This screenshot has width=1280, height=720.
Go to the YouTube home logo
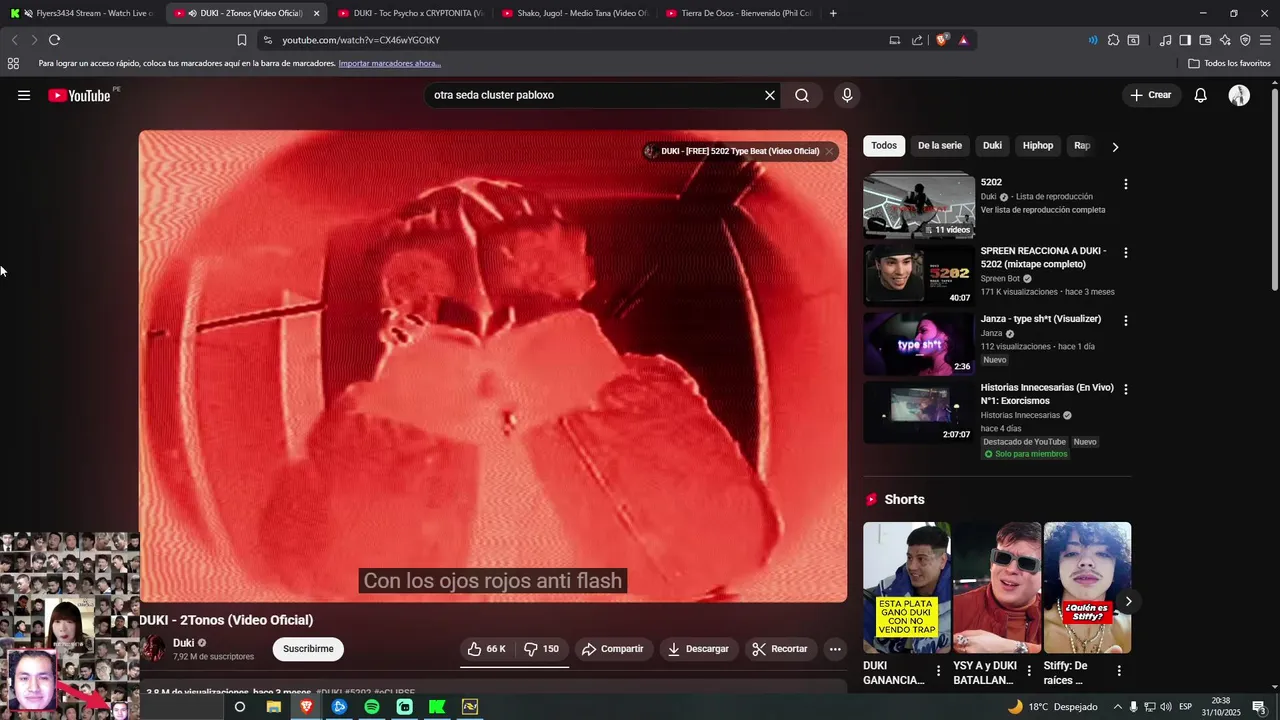[79, 95]
